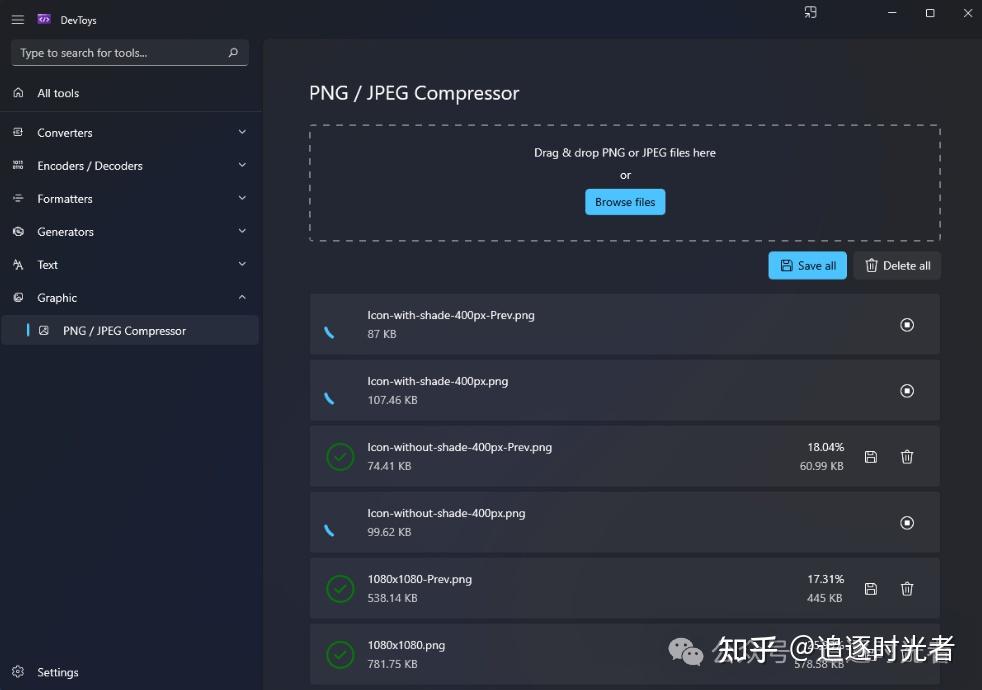Click the Save all button
The width and height of the screenshot is (982, 690).
pyautogui.click(x=807, y=265)
